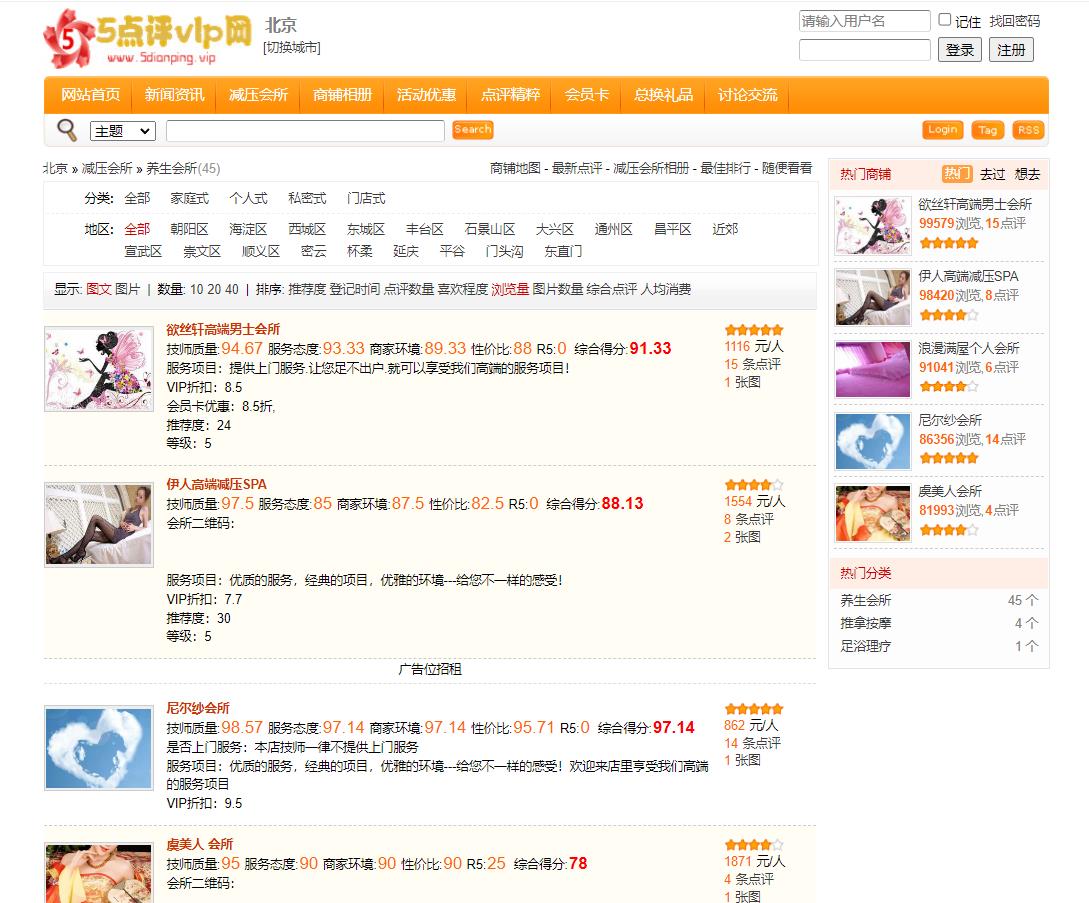Go to 会员卡 in the navigation menu

click(x=586, y=95)
